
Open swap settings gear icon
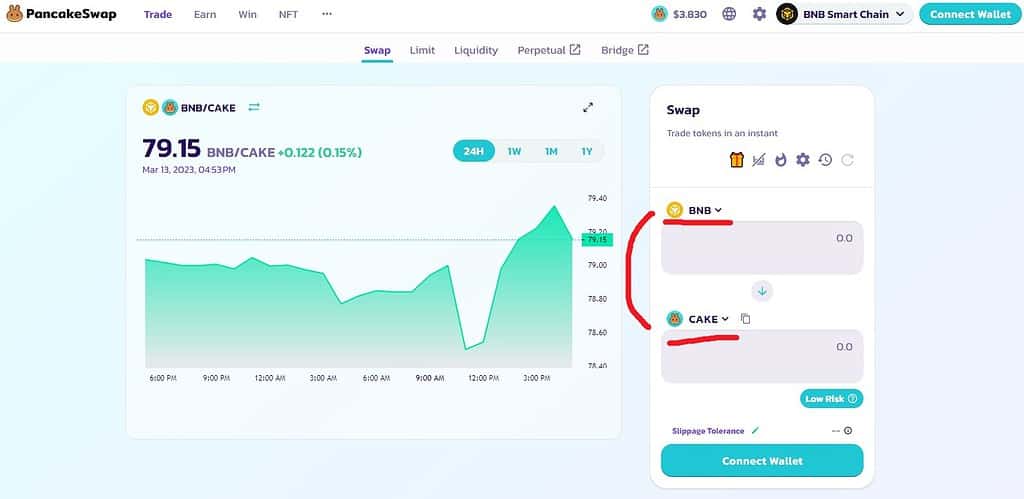[803, 160]
